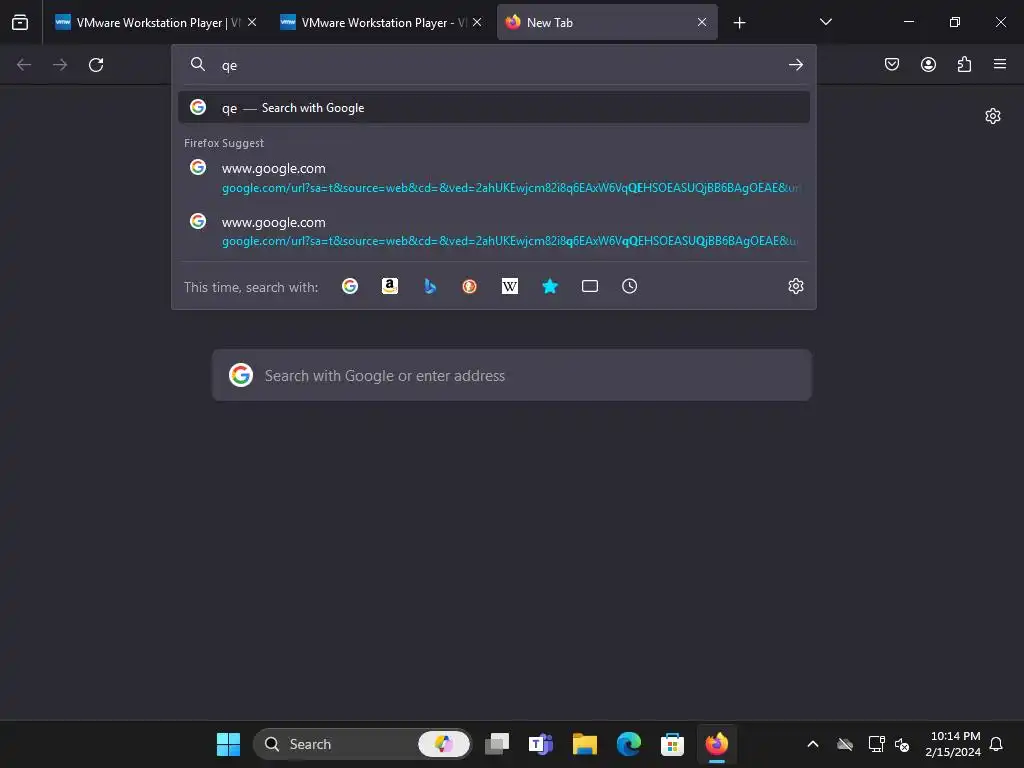Open Save to Pocket icon
Viewport: 1024px width, 768px height.
(892, 64)
